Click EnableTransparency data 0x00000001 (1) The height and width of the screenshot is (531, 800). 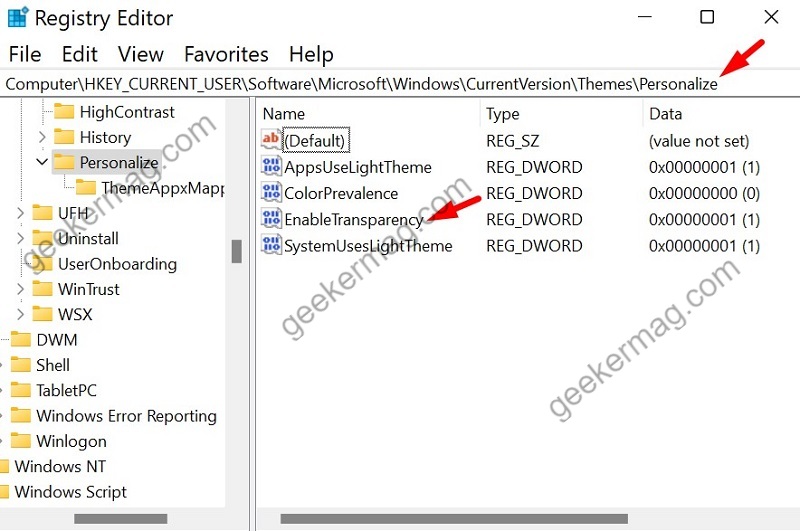click(x=704, y=220)
